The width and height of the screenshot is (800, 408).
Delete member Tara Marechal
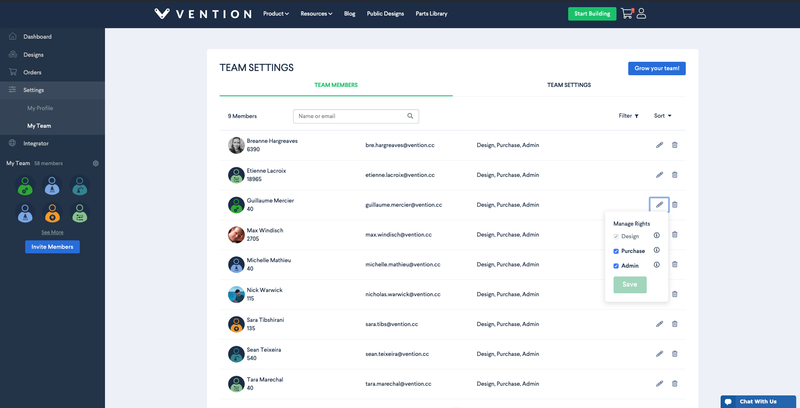tap(674, 384)
